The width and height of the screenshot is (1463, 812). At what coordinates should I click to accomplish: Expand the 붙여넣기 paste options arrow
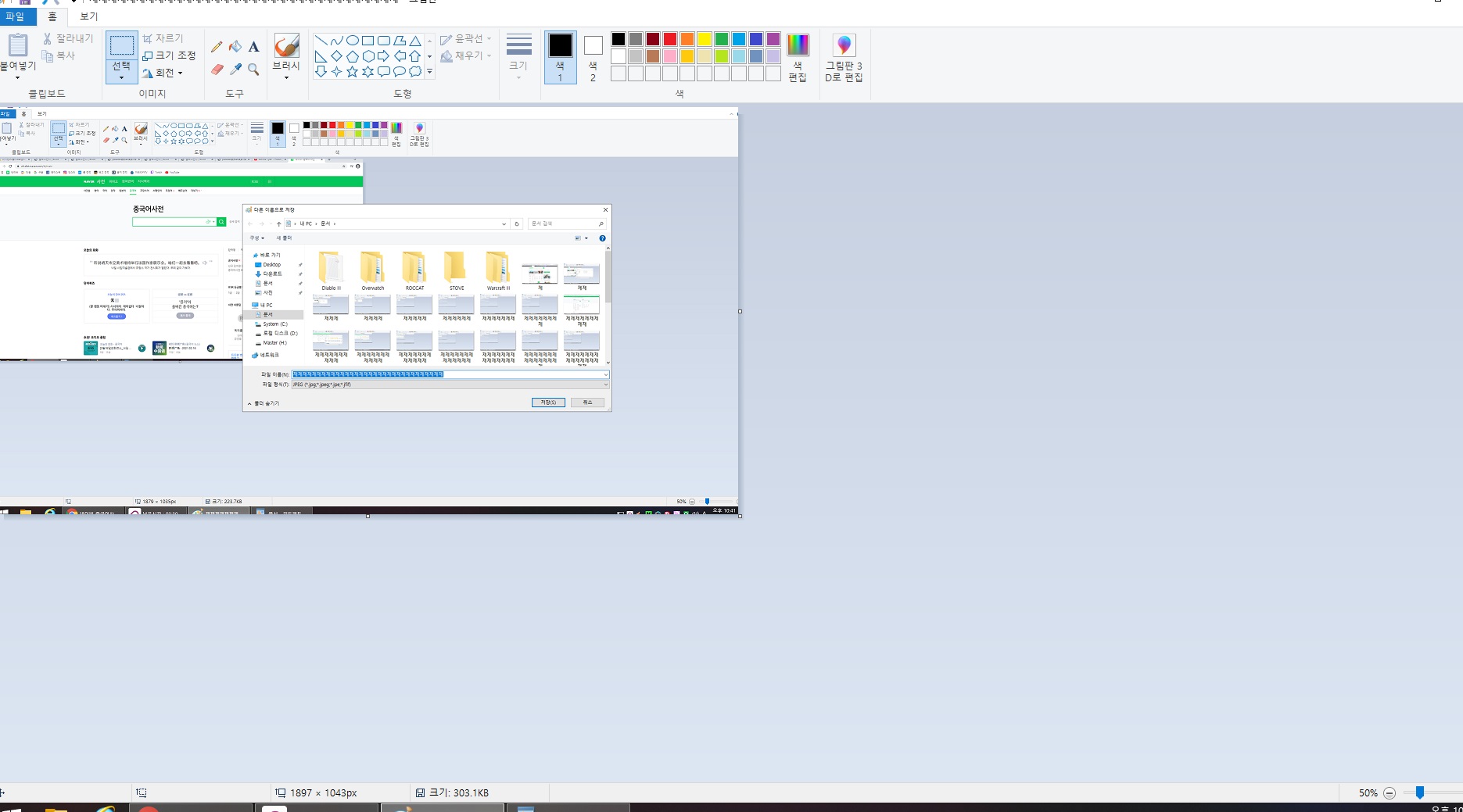[17, 77]
